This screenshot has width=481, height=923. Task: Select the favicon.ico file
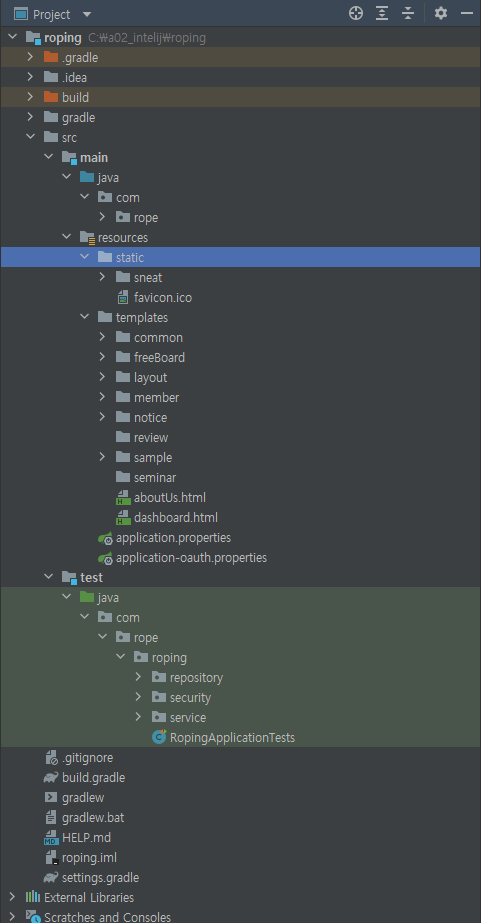coord(162,298)
